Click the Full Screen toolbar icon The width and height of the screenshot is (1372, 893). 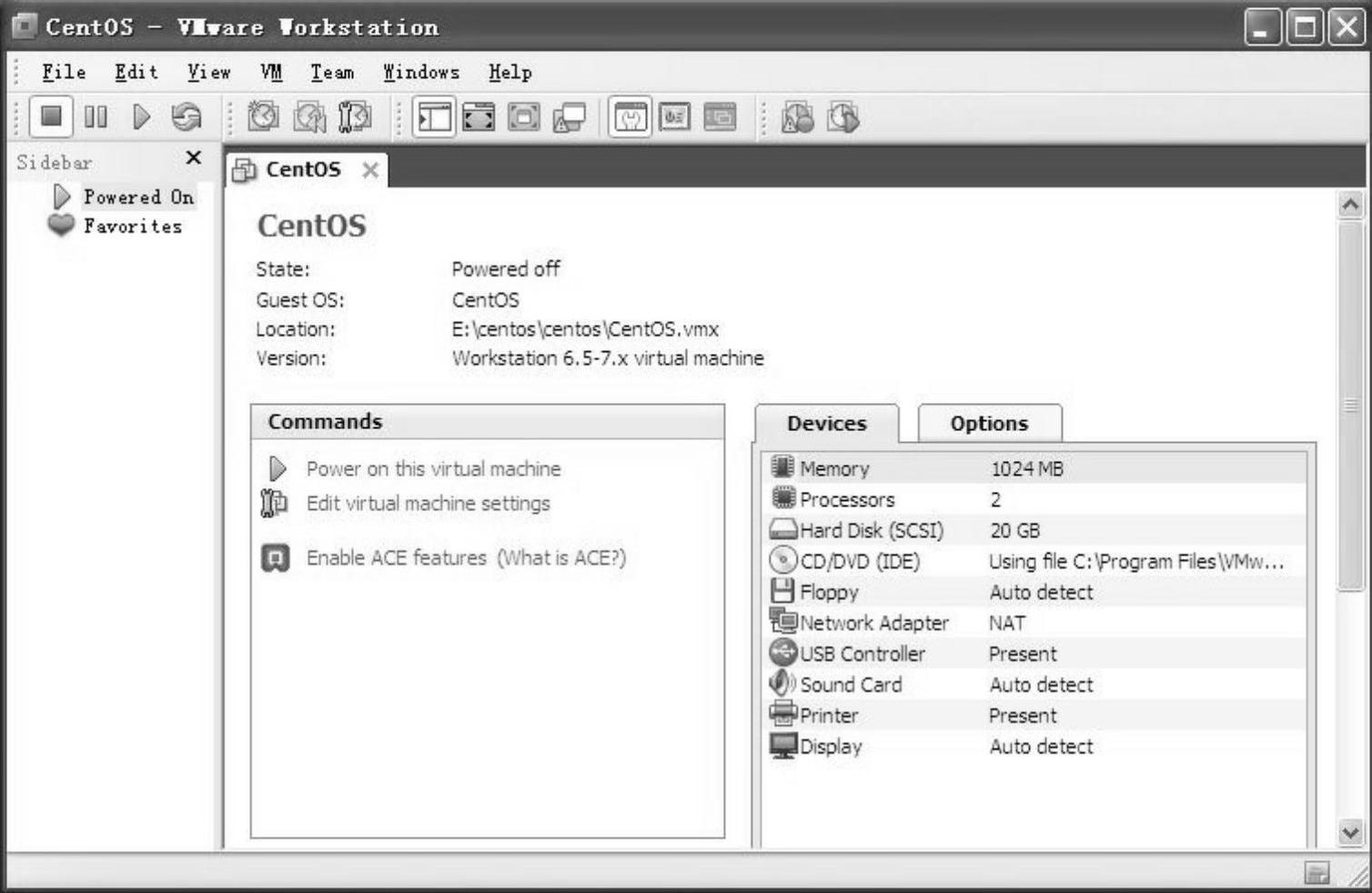point(523,117)
